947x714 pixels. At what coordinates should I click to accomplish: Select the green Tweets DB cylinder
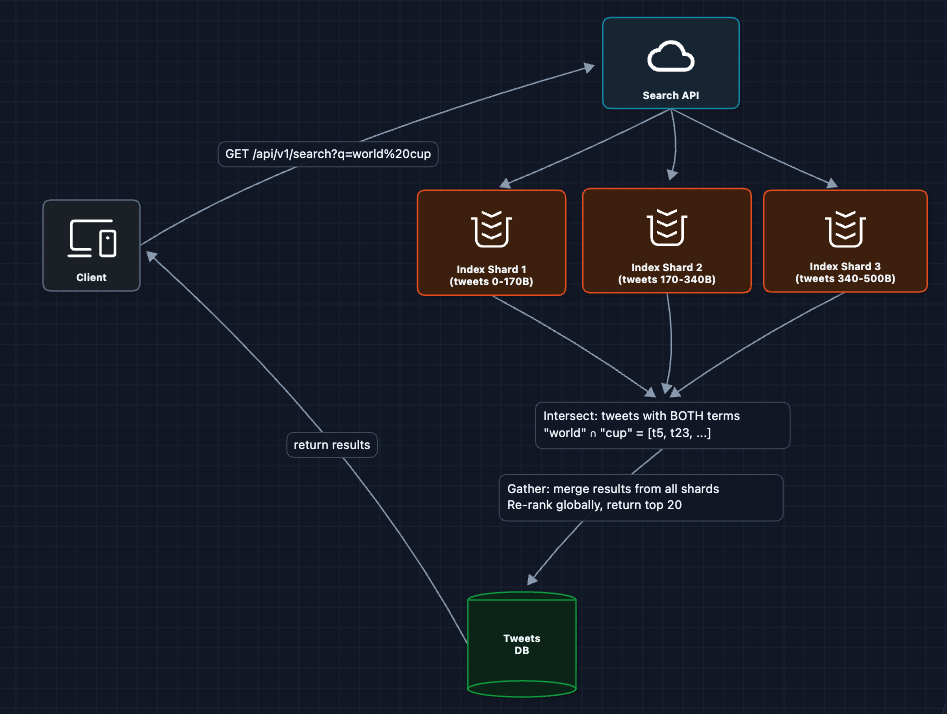[x=522, y=645]
